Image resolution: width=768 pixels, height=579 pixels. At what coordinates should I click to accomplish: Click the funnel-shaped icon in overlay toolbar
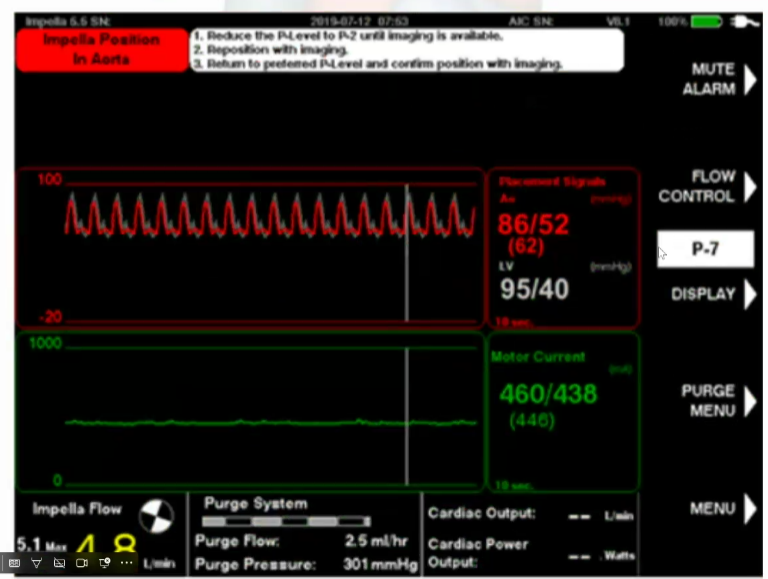[37, 563]
